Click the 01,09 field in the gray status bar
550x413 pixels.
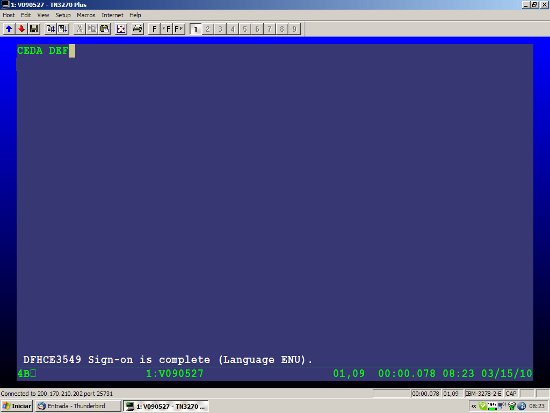pos(451,394)
